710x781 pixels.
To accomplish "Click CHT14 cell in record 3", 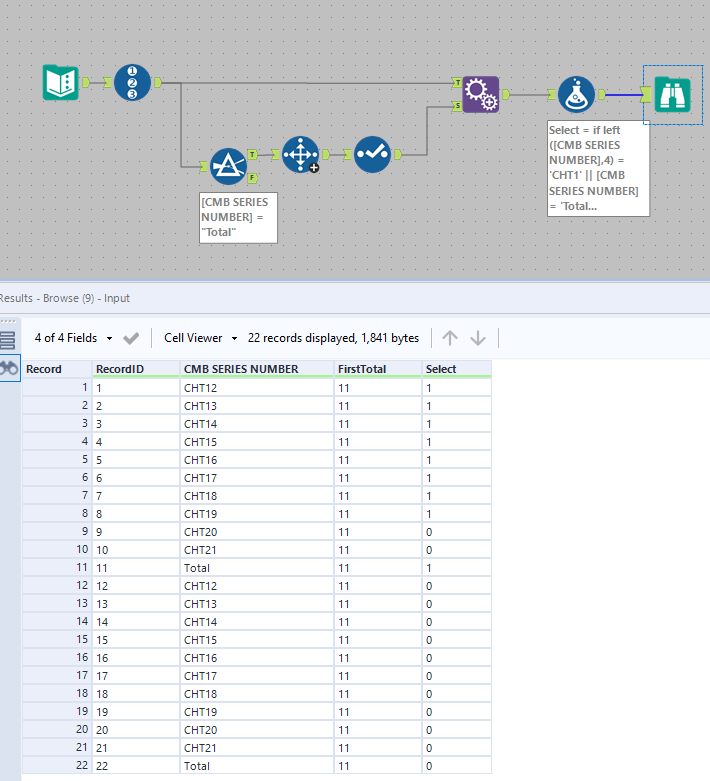I will coord(257,424).
